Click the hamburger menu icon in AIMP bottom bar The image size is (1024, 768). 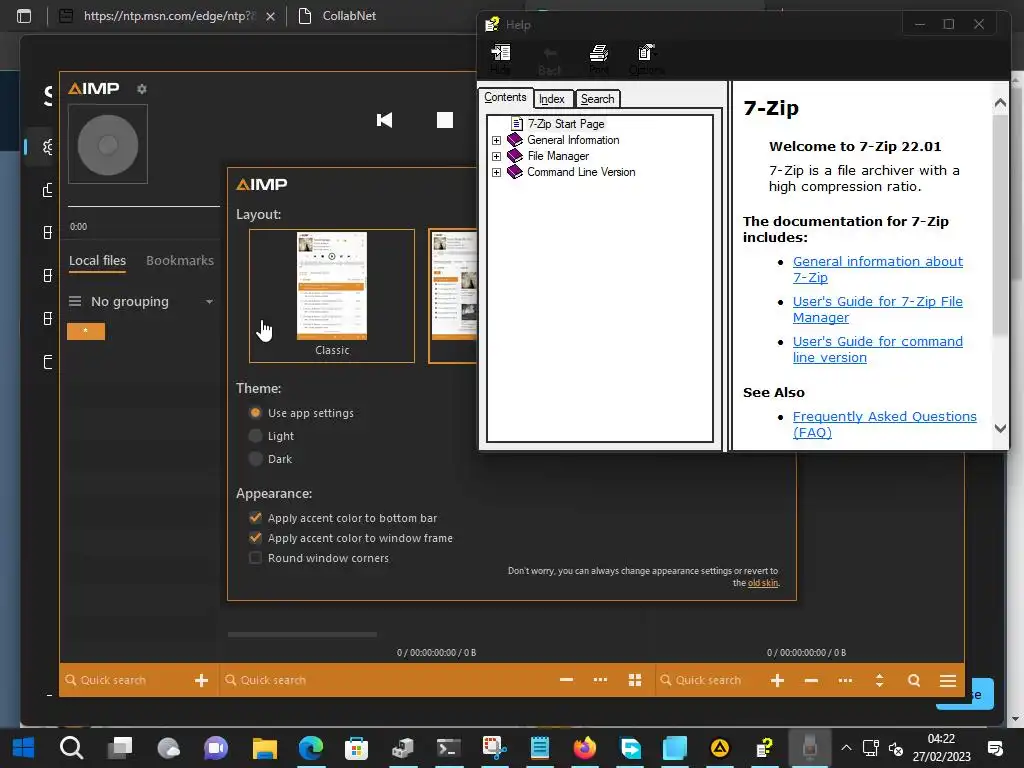948,680
